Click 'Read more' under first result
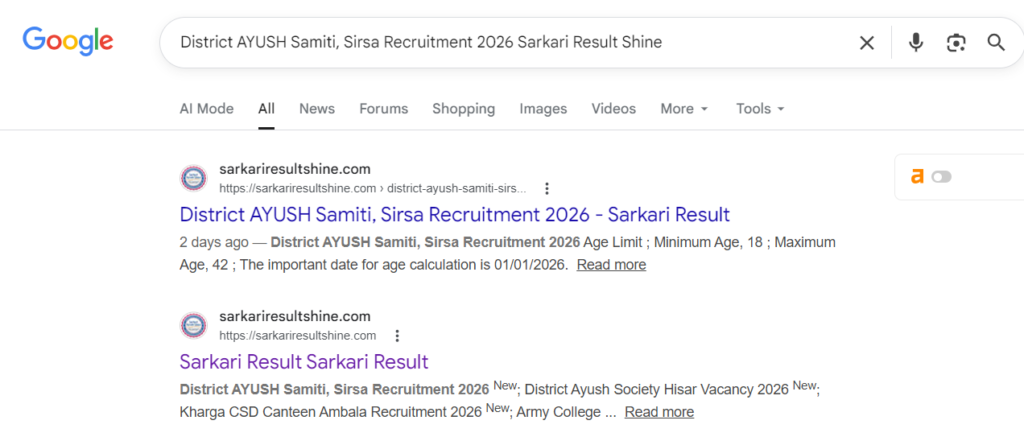 pos(611,265)
